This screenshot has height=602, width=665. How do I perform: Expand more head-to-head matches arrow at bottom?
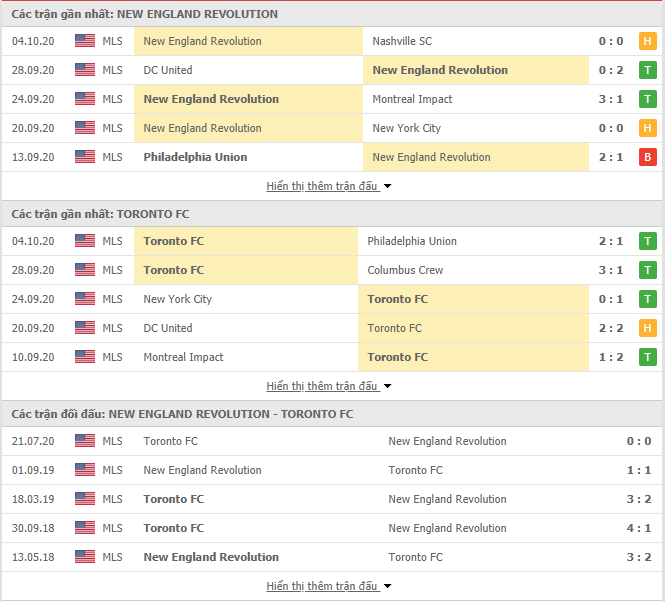tap(388, 586)
